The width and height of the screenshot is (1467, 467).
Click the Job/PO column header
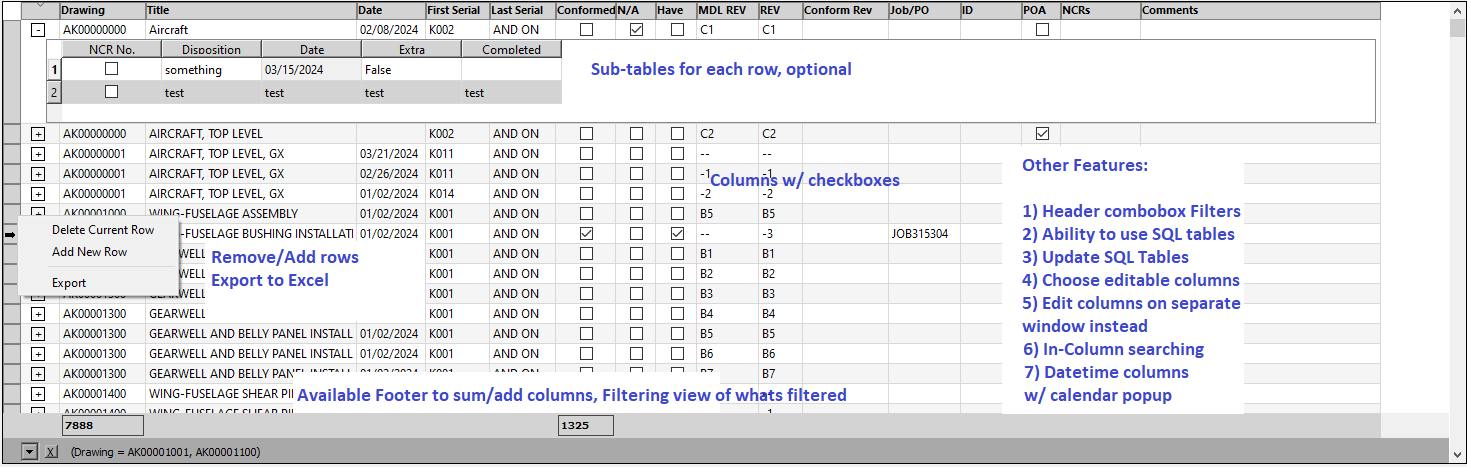pos(924,10)
